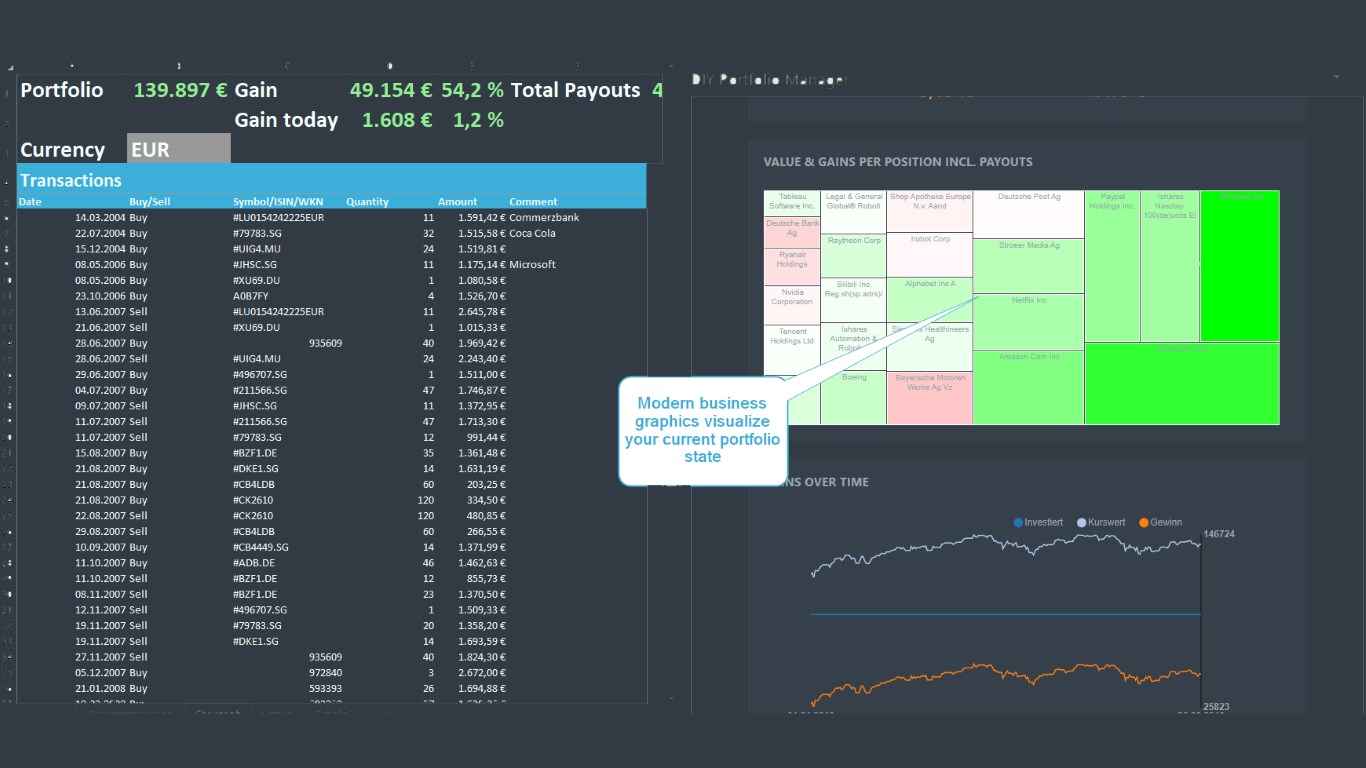Click the Netflix Inc treemap tile
This screenshot has width=1366, height=768.
[1028, 320]
